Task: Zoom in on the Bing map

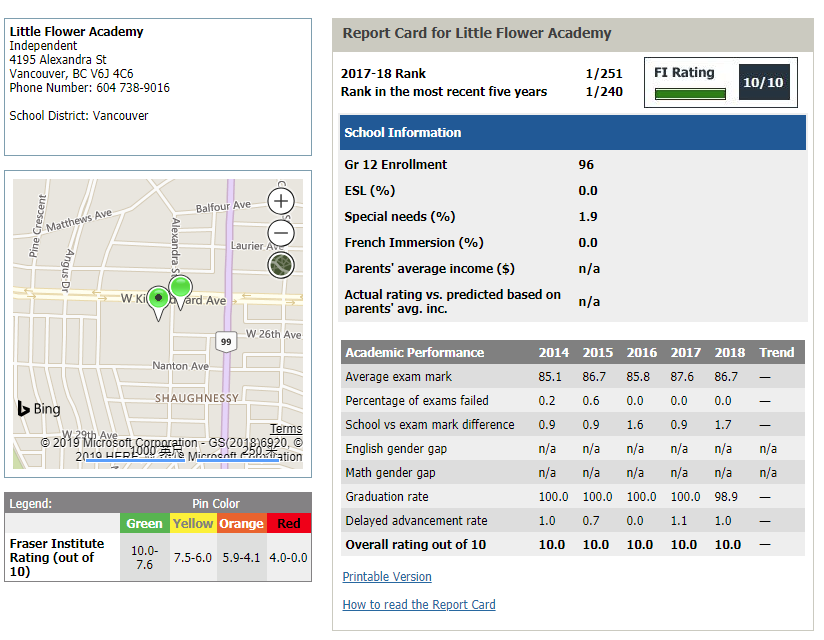Action: point(281,201)
